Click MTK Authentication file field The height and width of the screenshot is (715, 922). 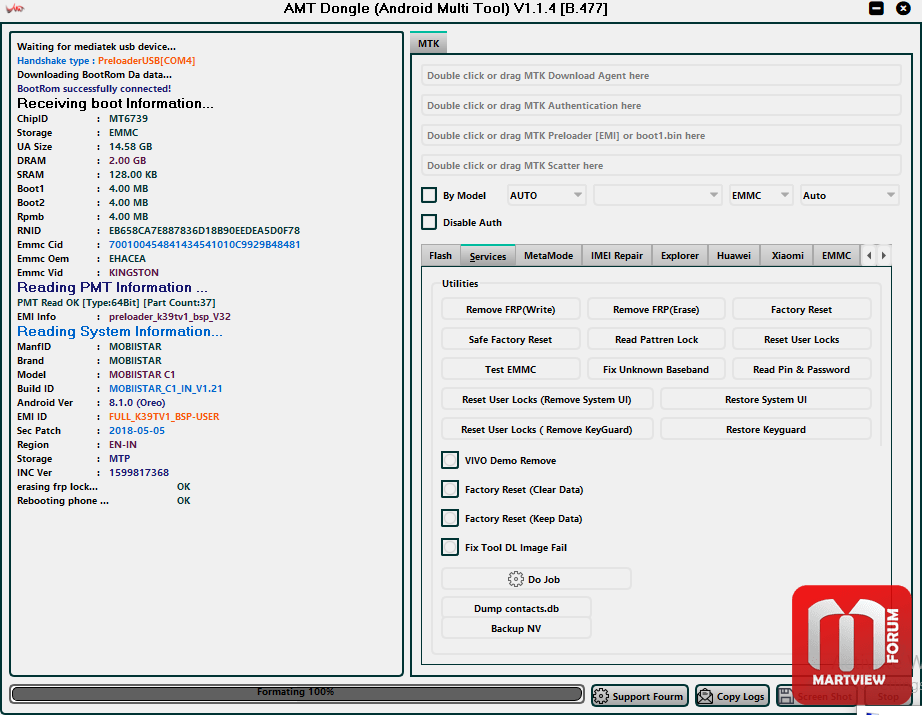point(661,105)
